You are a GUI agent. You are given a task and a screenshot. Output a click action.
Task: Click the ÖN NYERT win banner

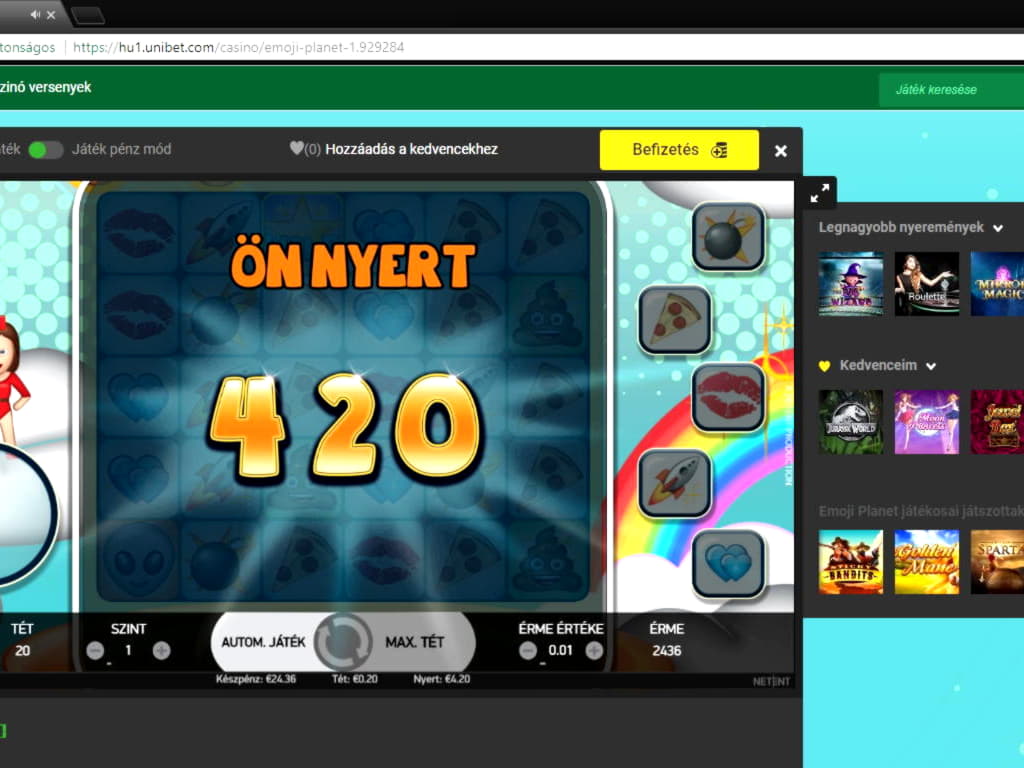tap(353, 264)
